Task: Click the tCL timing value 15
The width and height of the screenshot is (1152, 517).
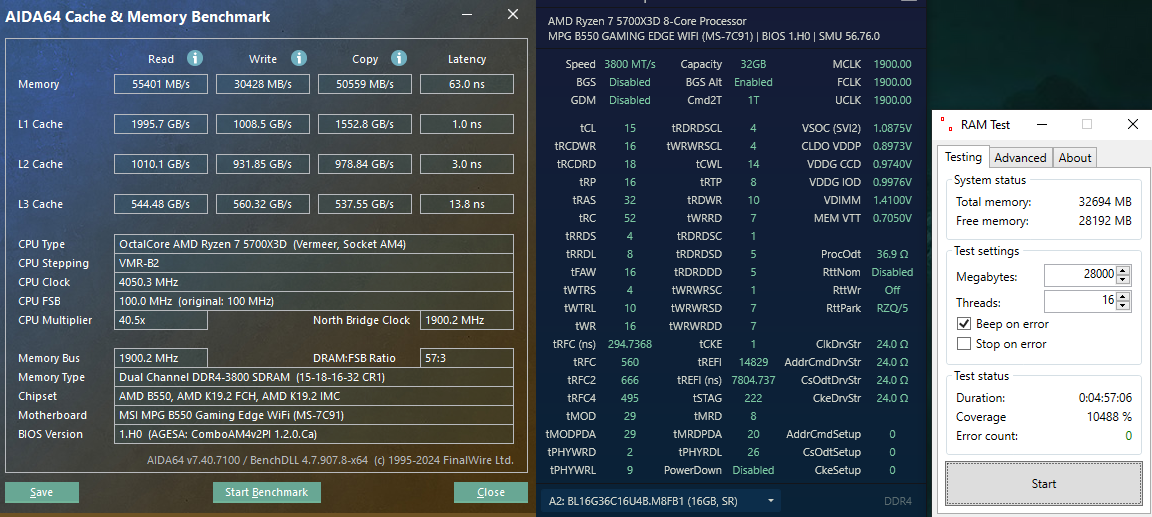Action: pos(630,129)
